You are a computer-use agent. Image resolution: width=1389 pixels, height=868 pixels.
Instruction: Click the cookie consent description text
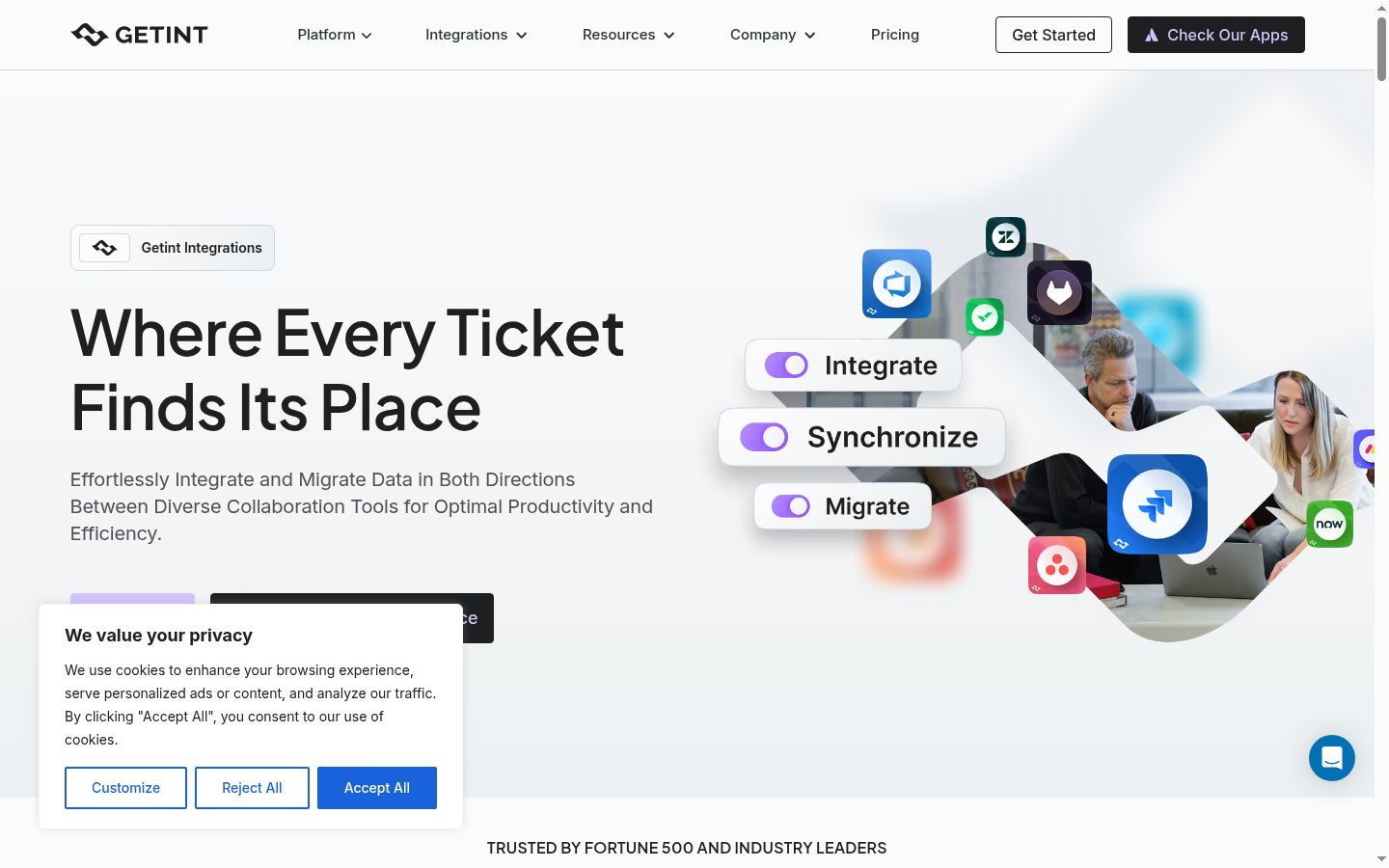tap(251, 705)
